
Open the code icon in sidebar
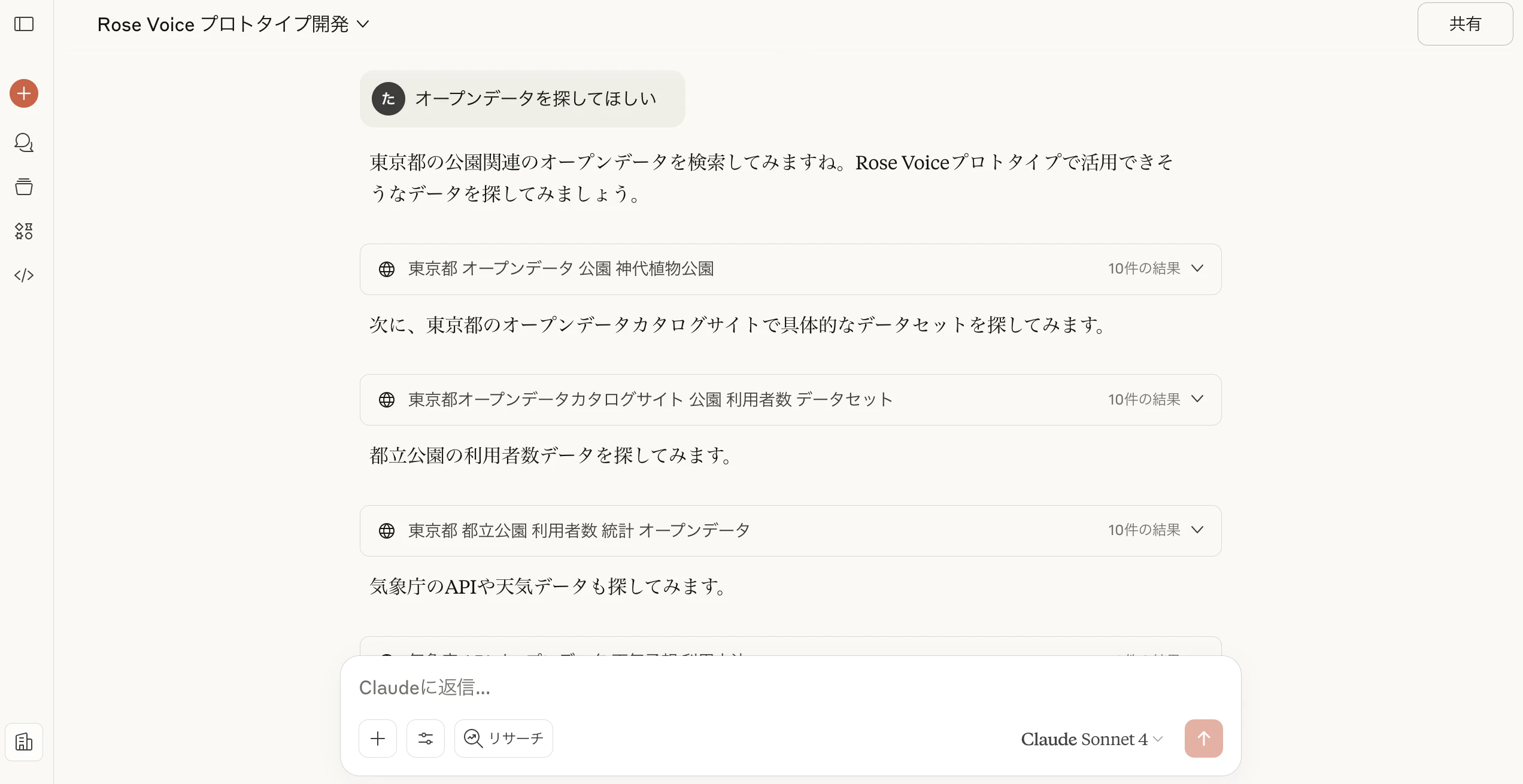tap(23, 275)
